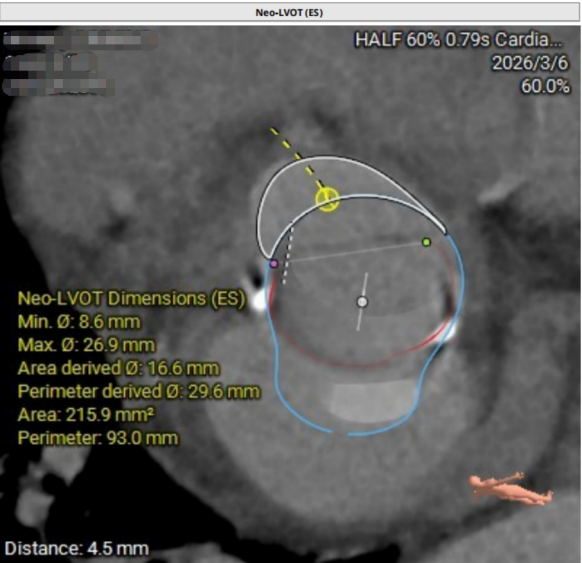Click the yellow circle marker on the contour
The height and width of the screenshot is (563, 582).
327,199
